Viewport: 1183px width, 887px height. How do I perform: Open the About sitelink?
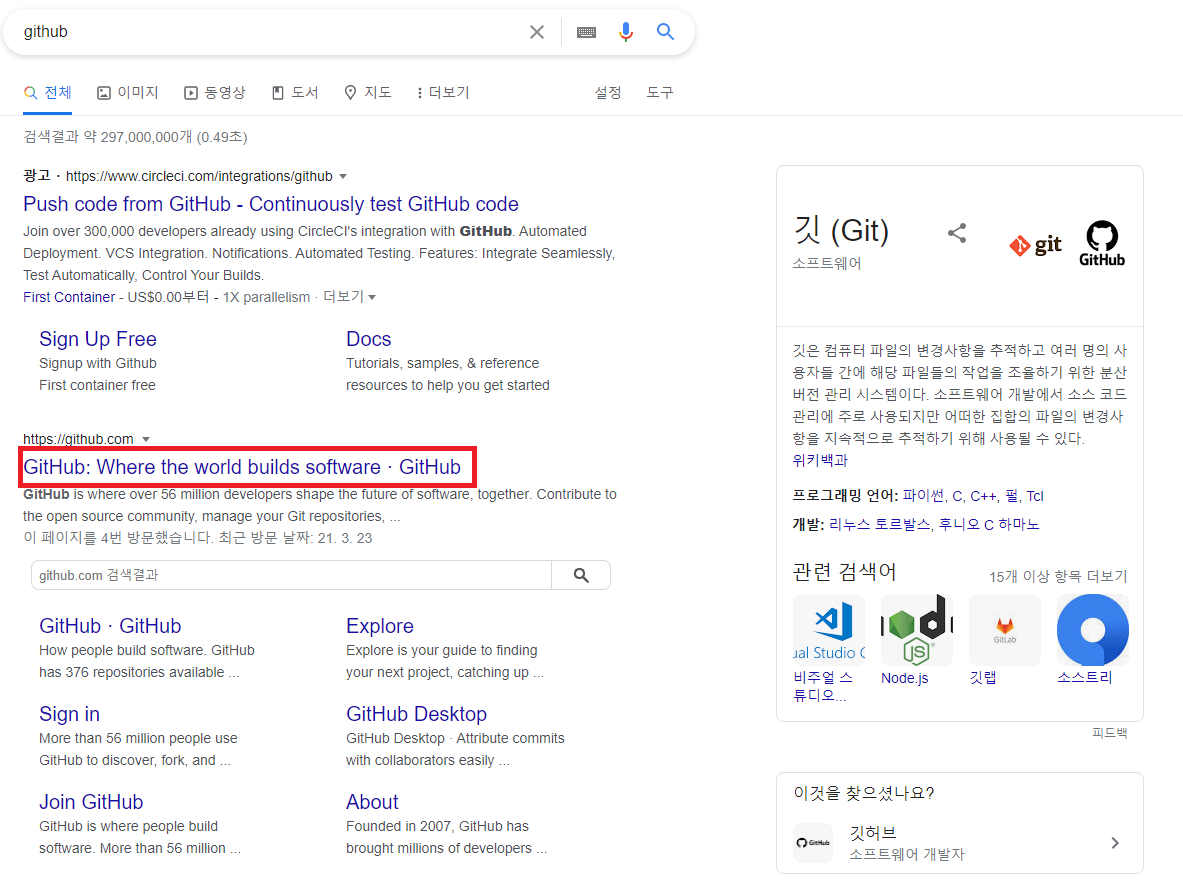click(x=372, y=803)
